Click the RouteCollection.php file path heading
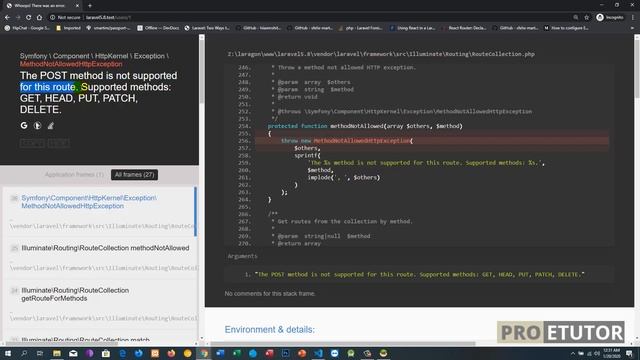Viewport: 640px width, 360px height. pos(381,54)
